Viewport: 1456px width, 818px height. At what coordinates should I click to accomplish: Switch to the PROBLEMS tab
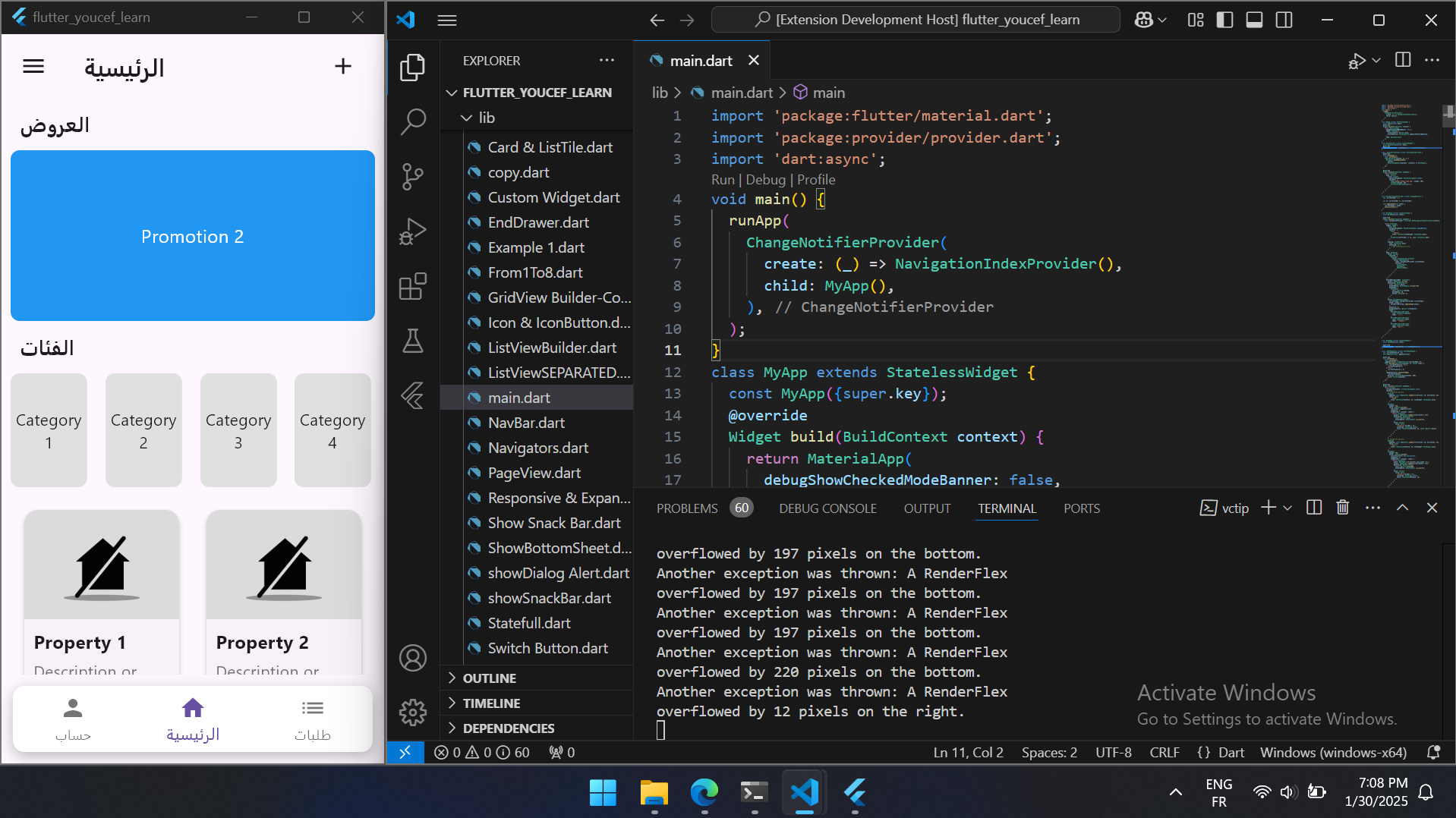point(687,508)
